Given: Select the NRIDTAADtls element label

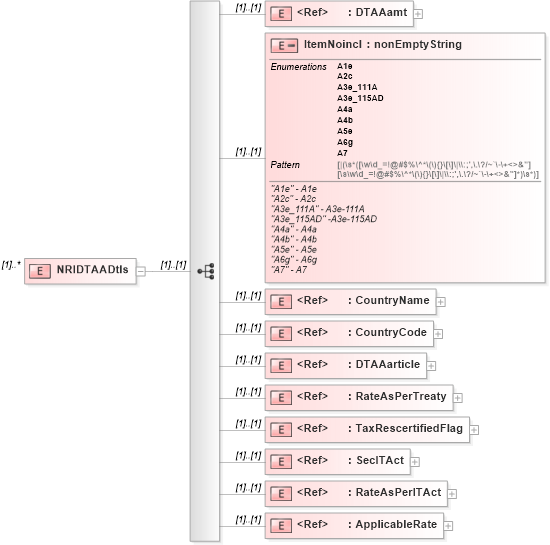Looking at the screenshot, I should point(93,270).
